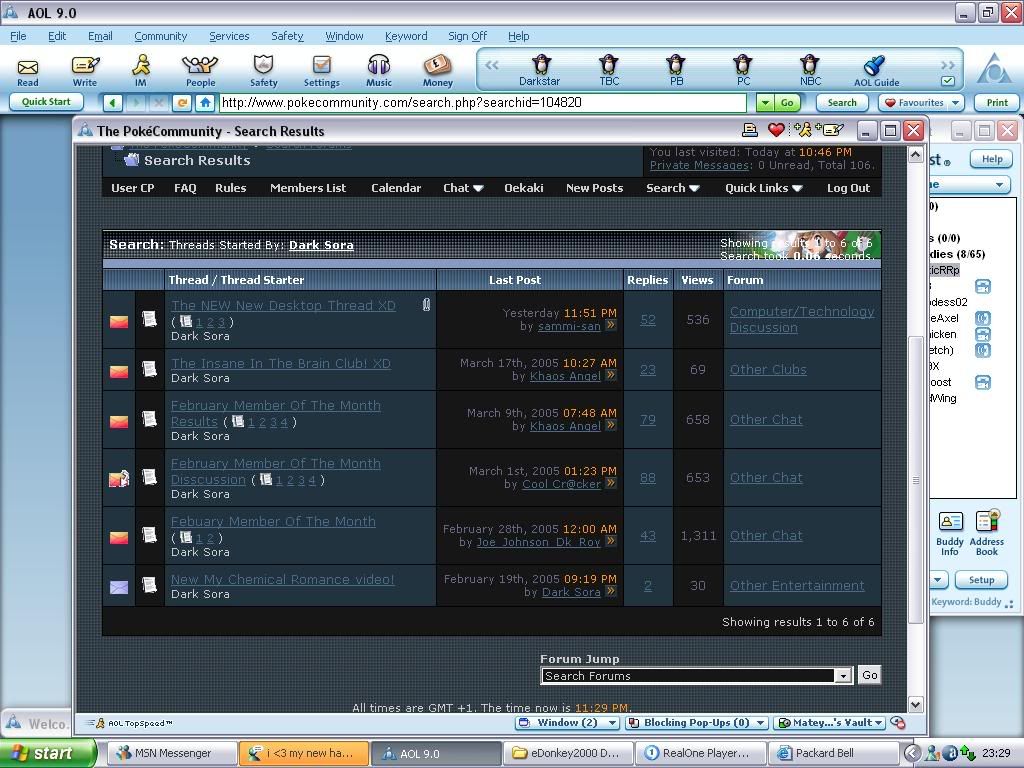This screenshot has height=768, width=1024.
Task: Click the Quick Start button
Action: (46, 102)
